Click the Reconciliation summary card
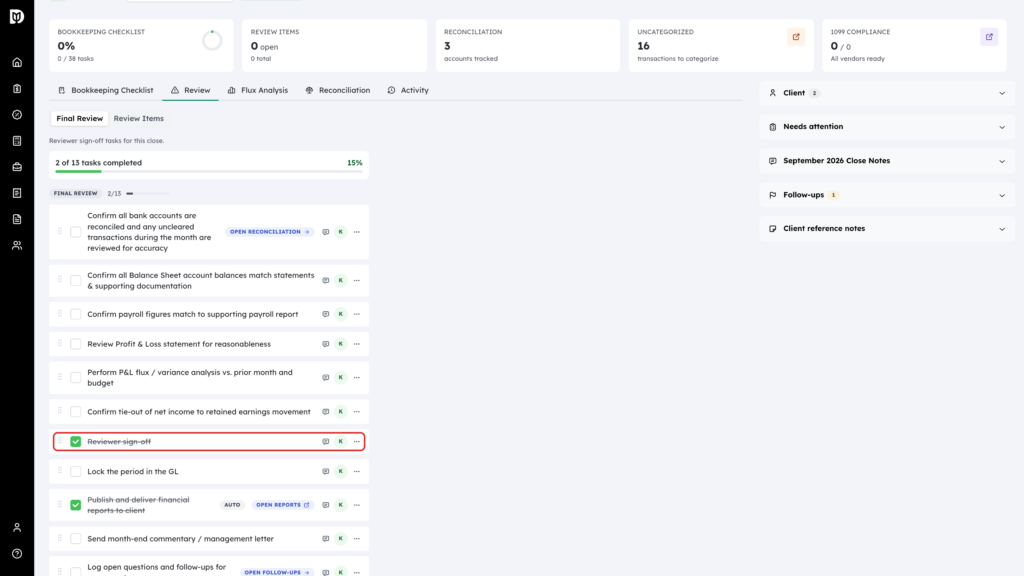1024x576 pixels. click(x=528, y=45)
